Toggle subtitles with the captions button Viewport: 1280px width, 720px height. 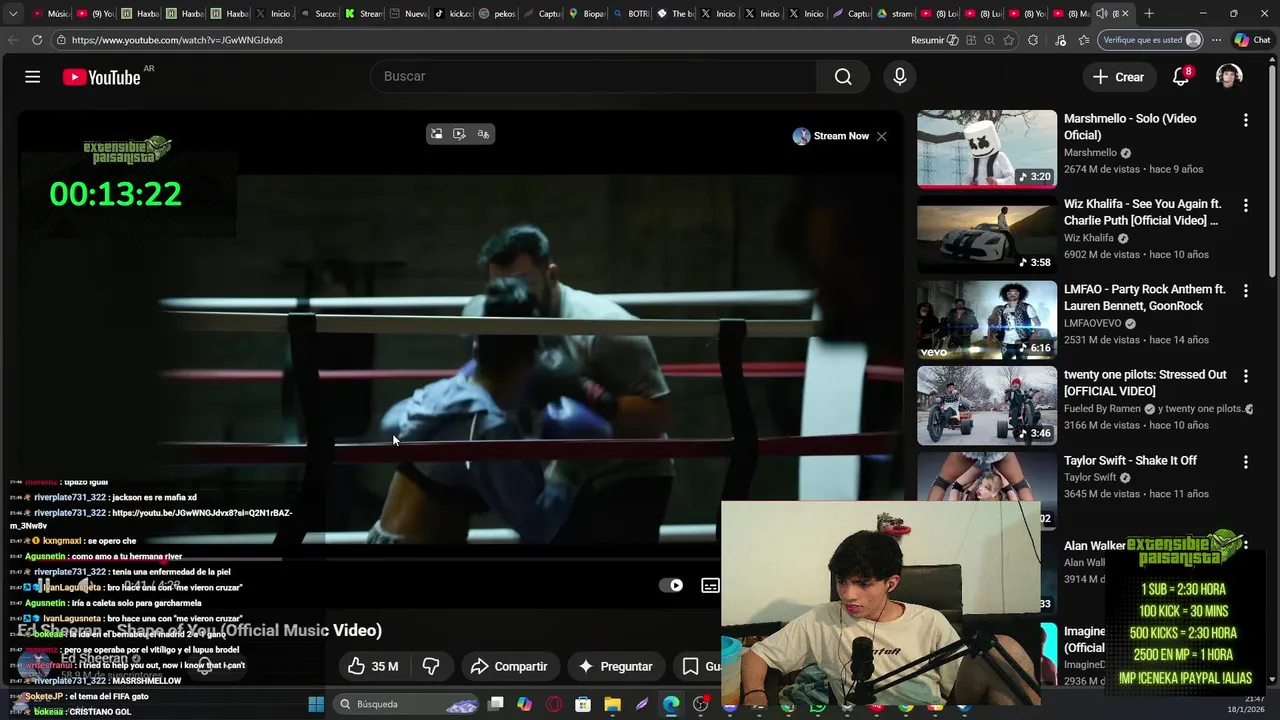pyautogui.click(x=710, y=585)
